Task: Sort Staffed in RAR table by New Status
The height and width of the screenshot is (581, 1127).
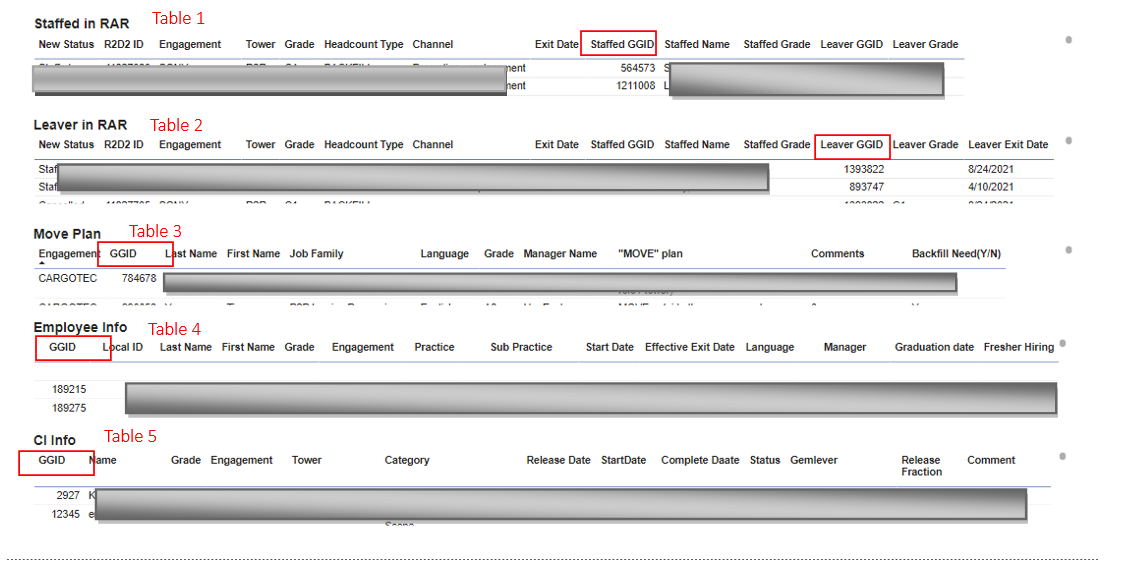Action: [x=66, y=45]
